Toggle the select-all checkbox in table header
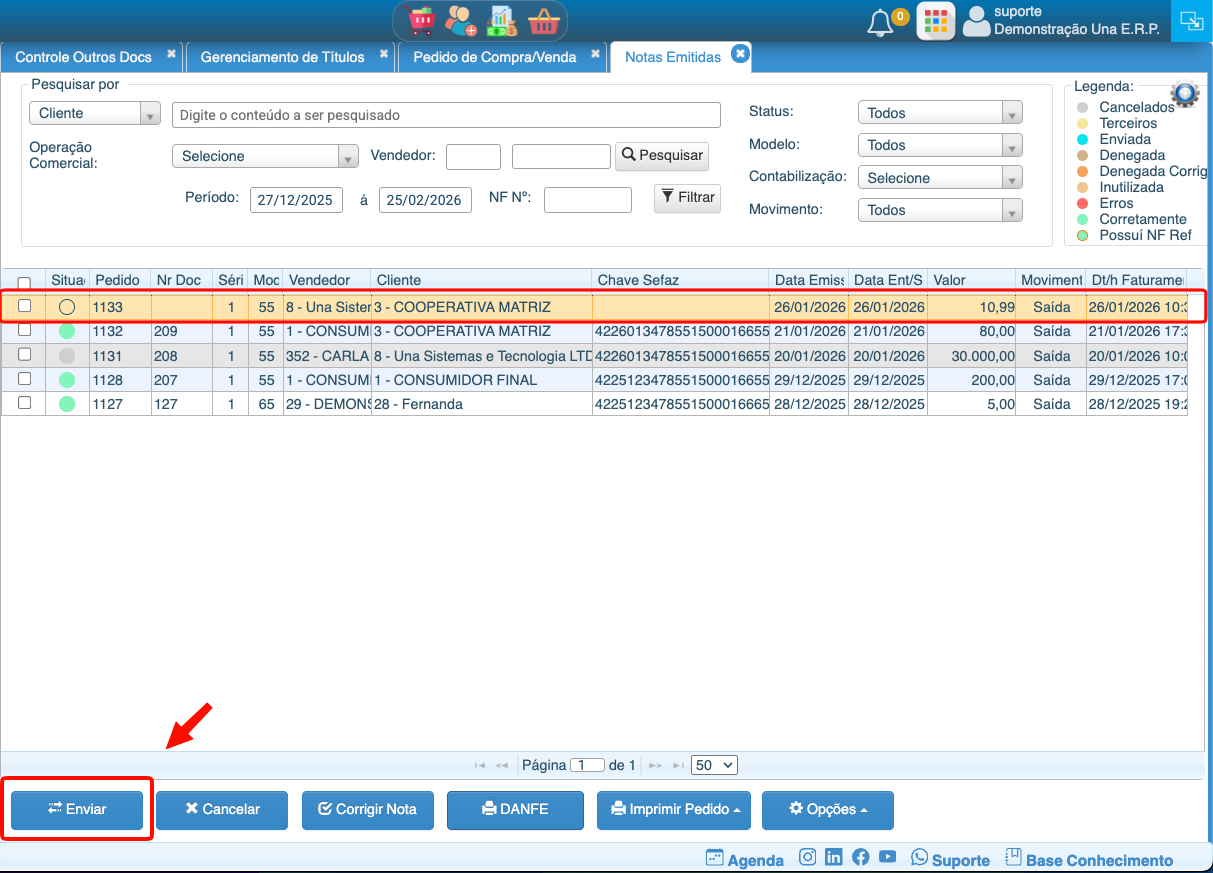This screenshot has height=873, width=1213. click(x=25, y=283)
